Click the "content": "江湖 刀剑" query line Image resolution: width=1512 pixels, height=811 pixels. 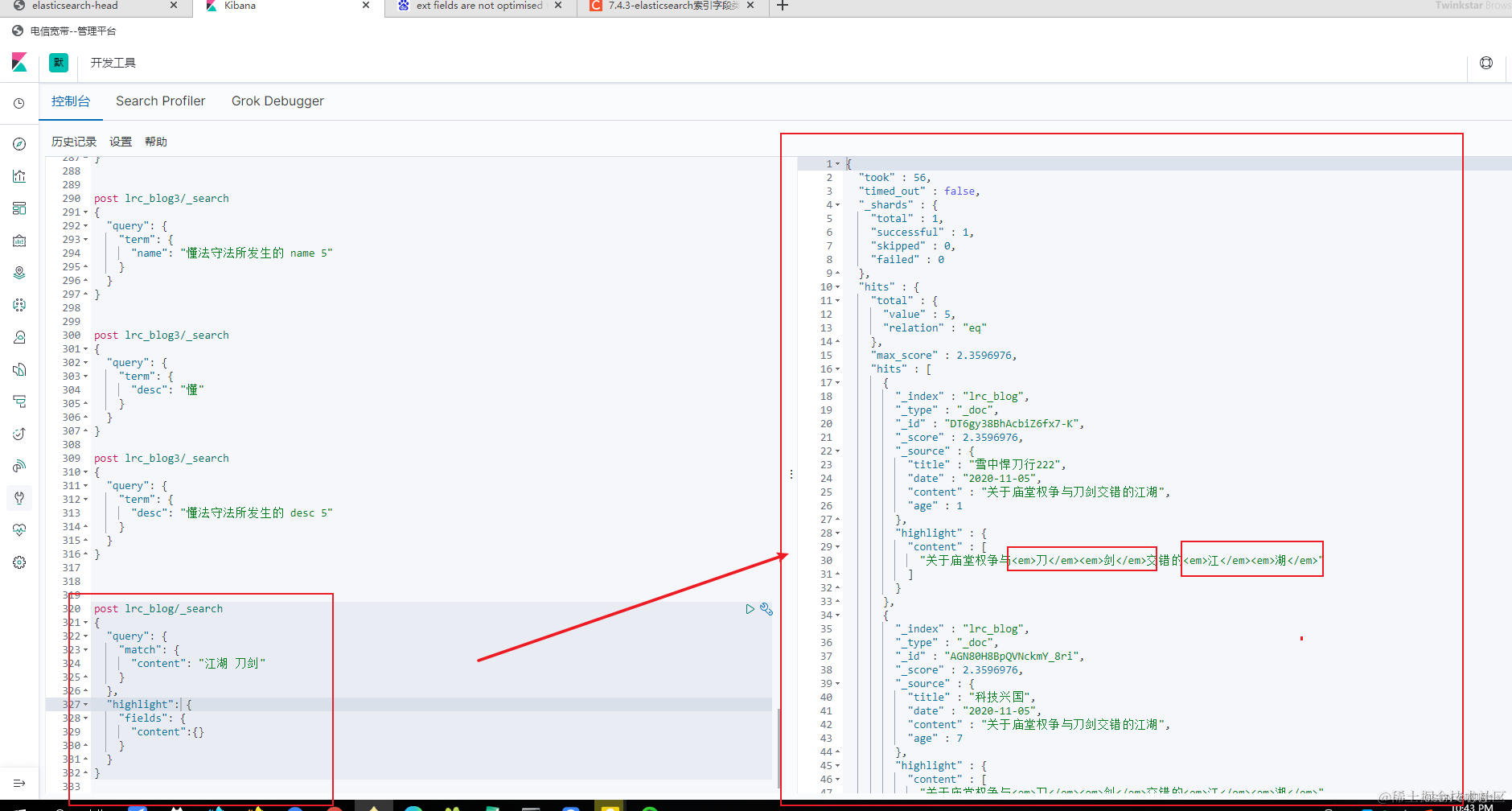click(198, 664)
